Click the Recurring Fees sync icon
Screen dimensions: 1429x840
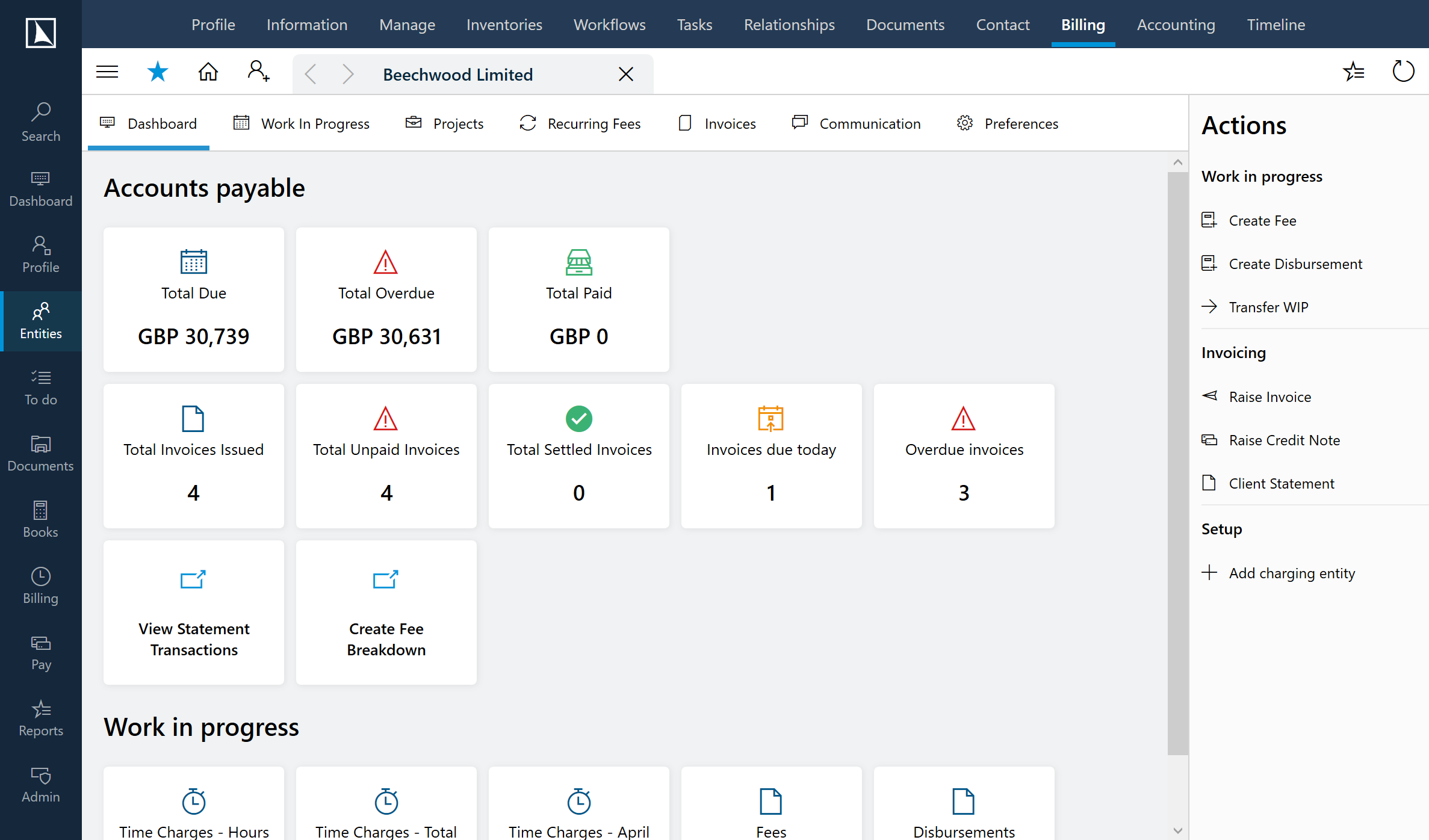point(528,123)
